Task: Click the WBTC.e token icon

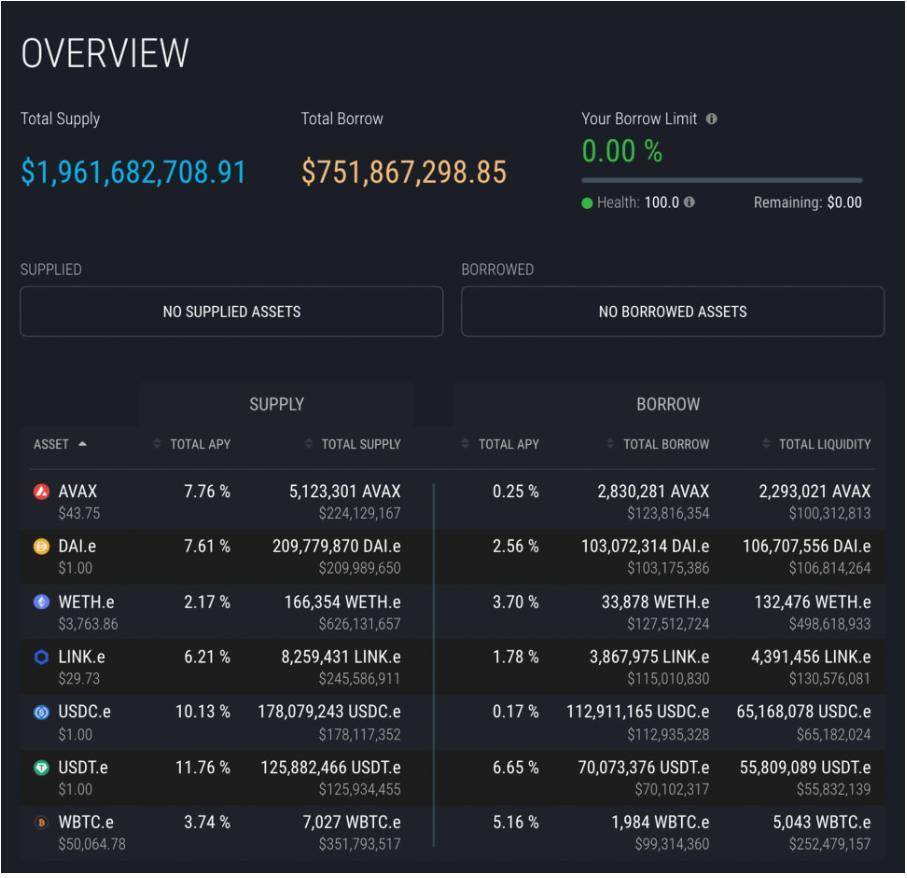Action: 42,822
